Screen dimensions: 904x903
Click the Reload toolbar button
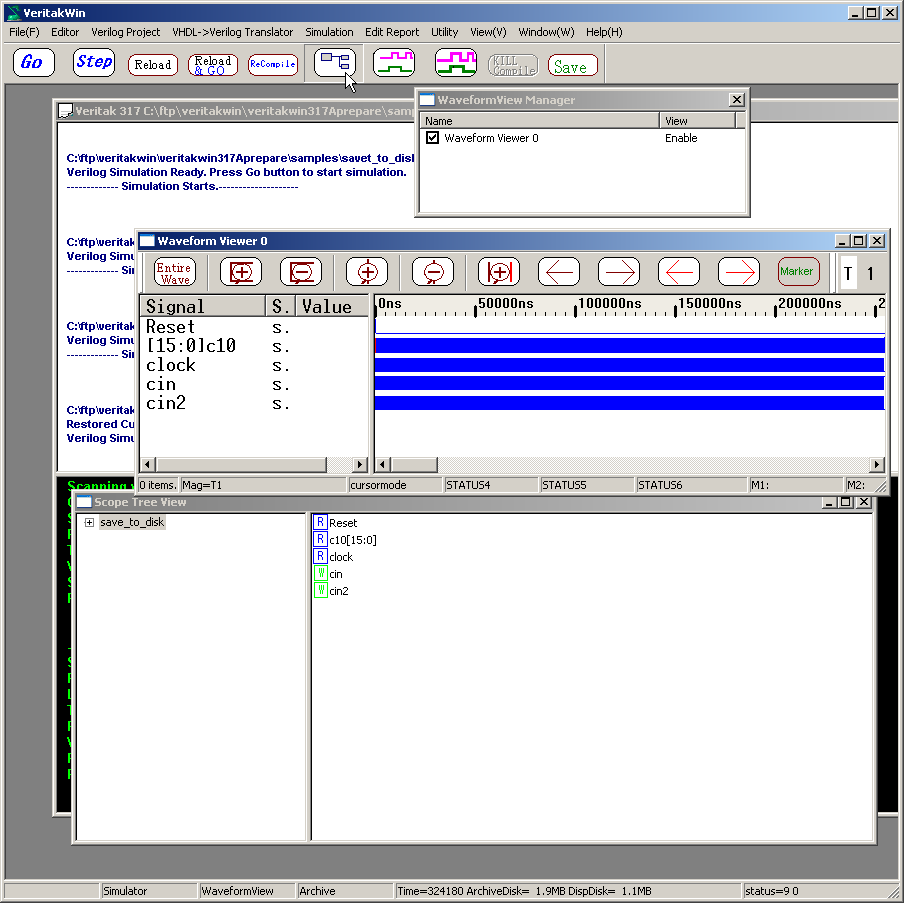coord(153,65)
